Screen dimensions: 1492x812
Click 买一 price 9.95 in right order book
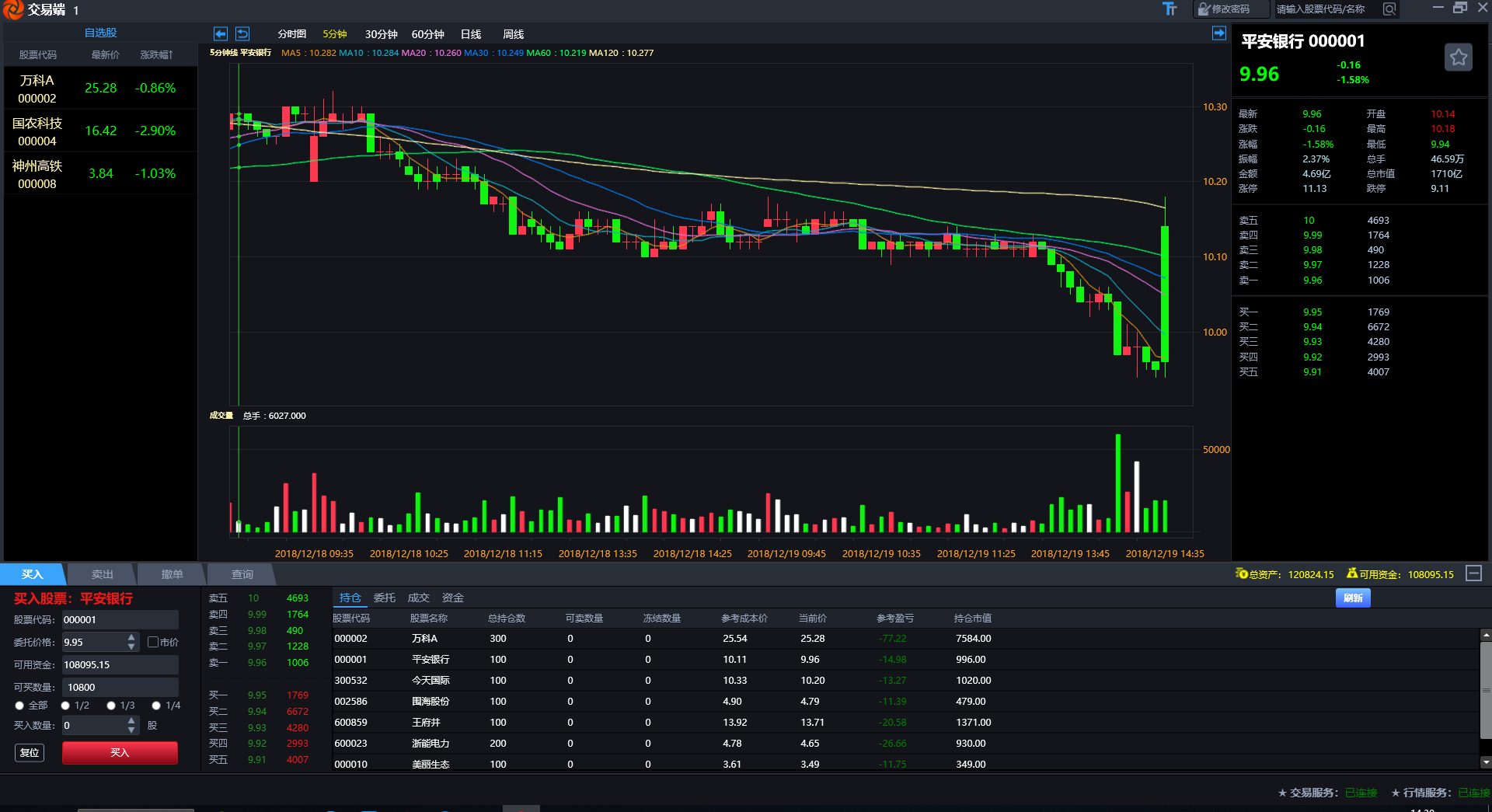pyautogui.click(x=1312, y=312)
